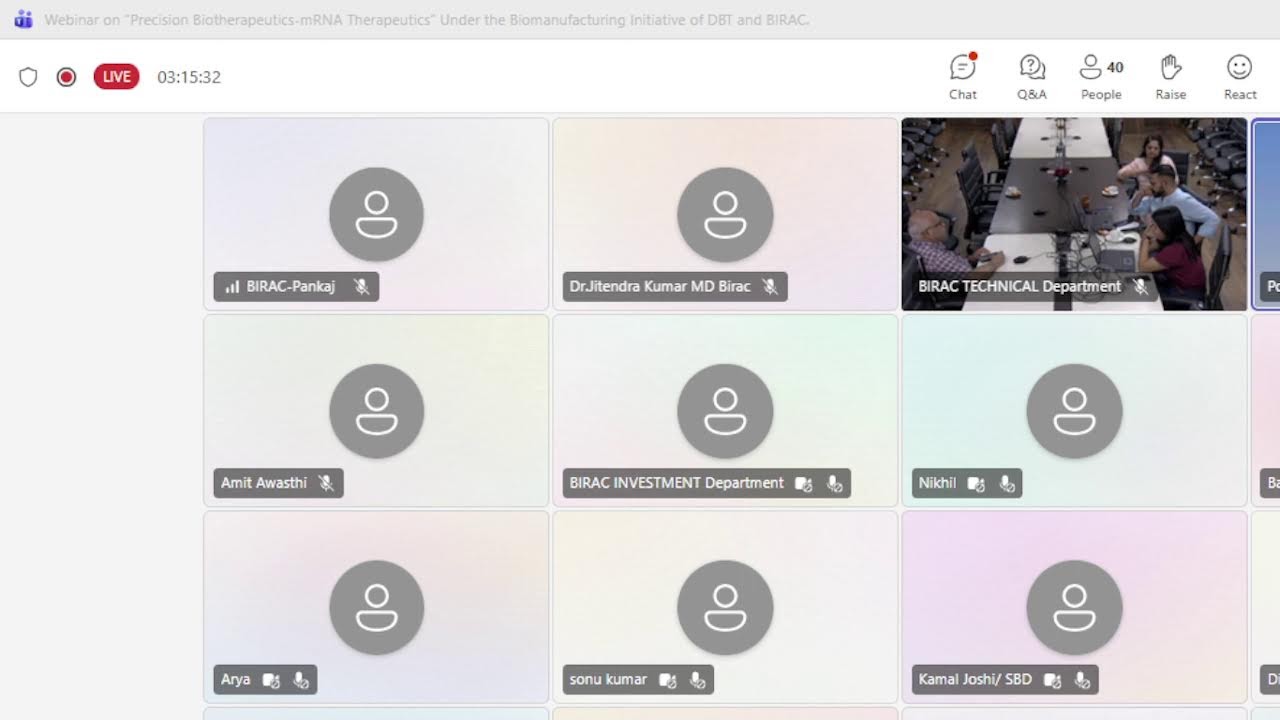
Task: Click the red recording indicator icon
Action: coord(66,77)
